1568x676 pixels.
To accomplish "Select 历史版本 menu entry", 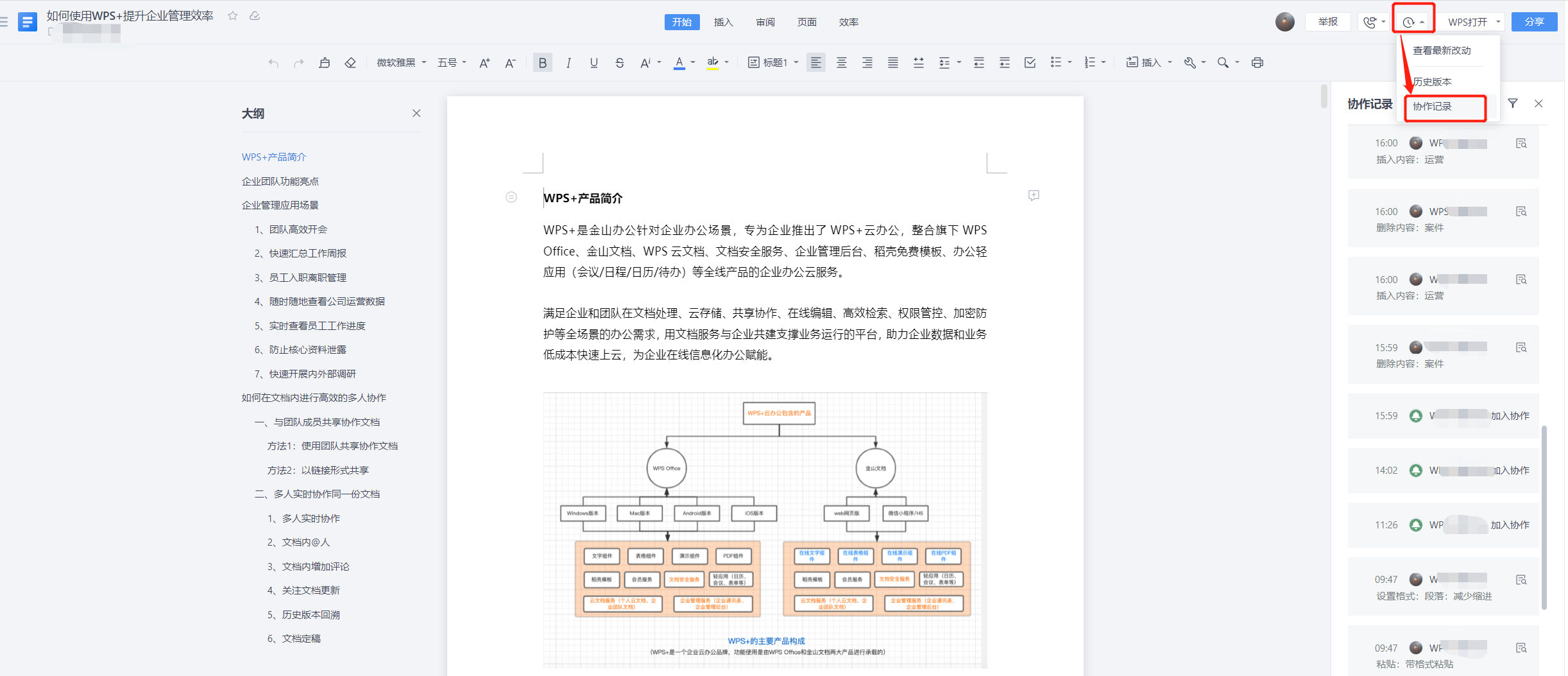I will (x=1432, y=82).
